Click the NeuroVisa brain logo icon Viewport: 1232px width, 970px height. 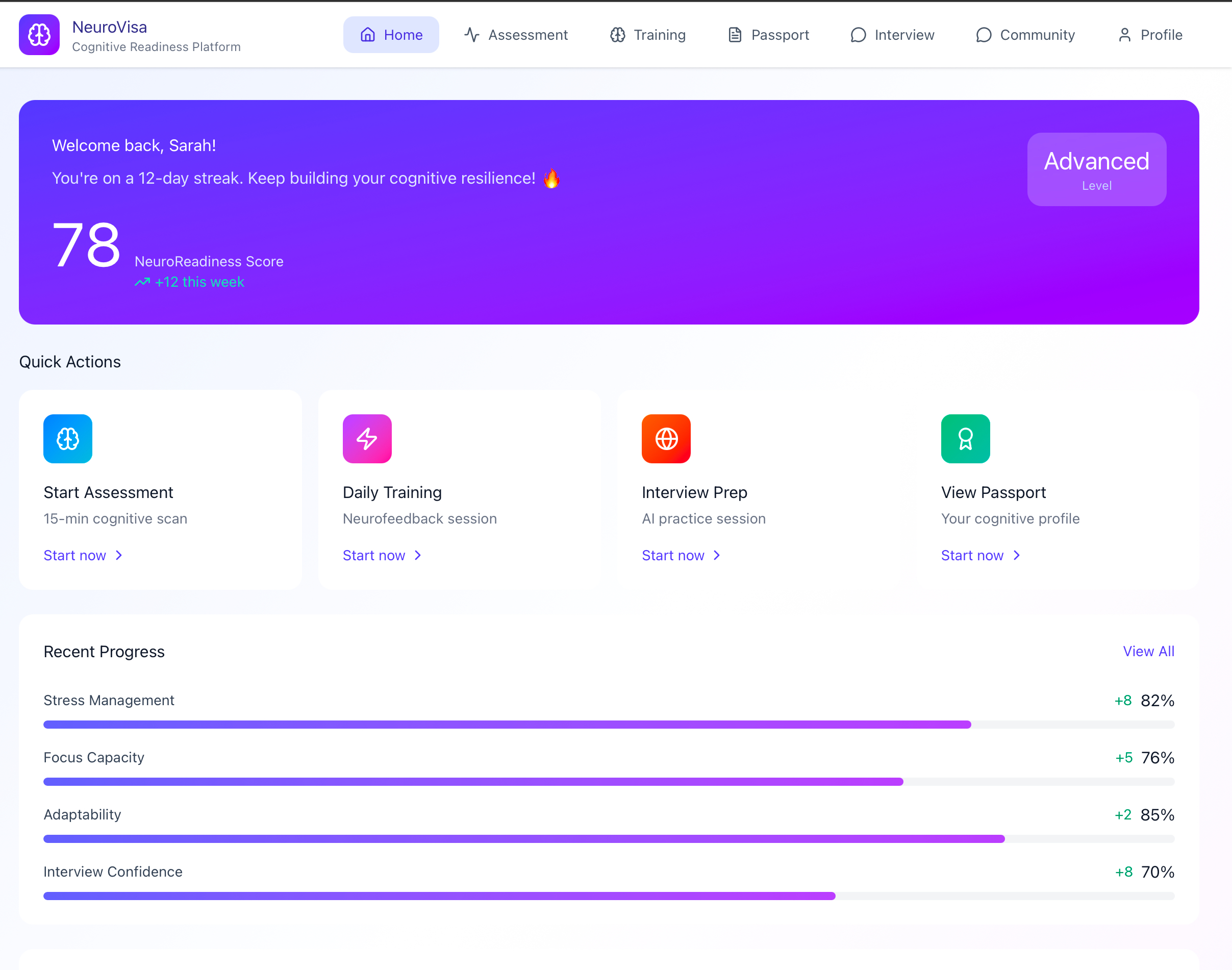coord(39,35)
